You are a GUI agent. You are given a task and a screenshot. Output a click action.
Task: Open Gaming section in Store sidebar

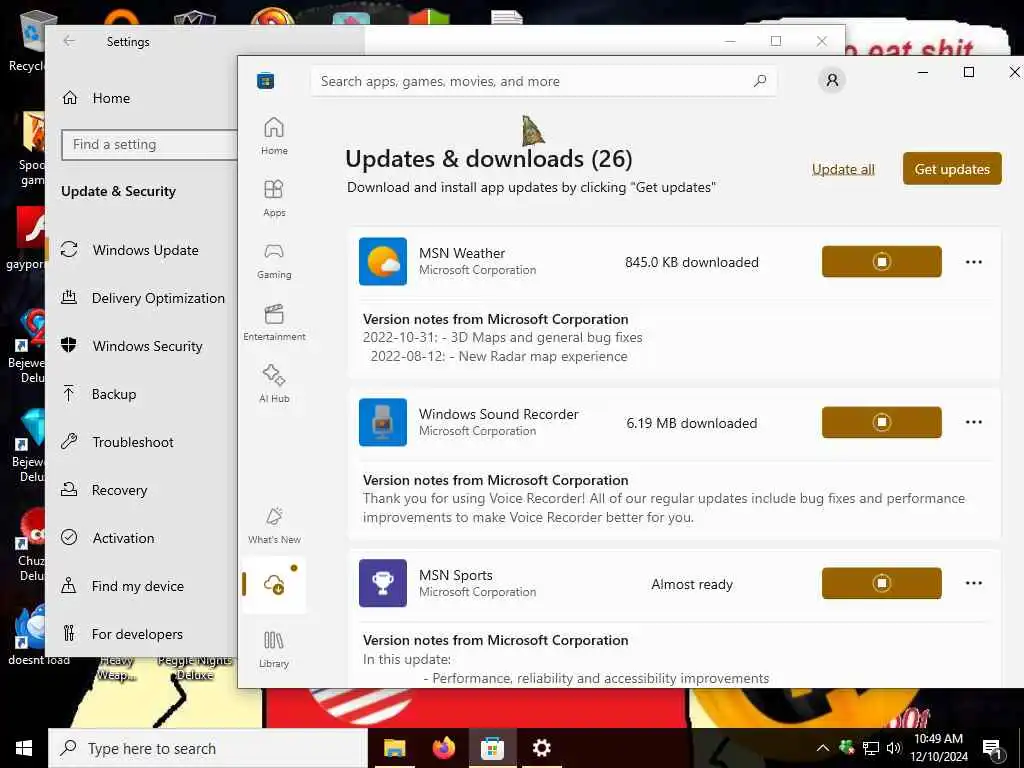tap(274, 260)
